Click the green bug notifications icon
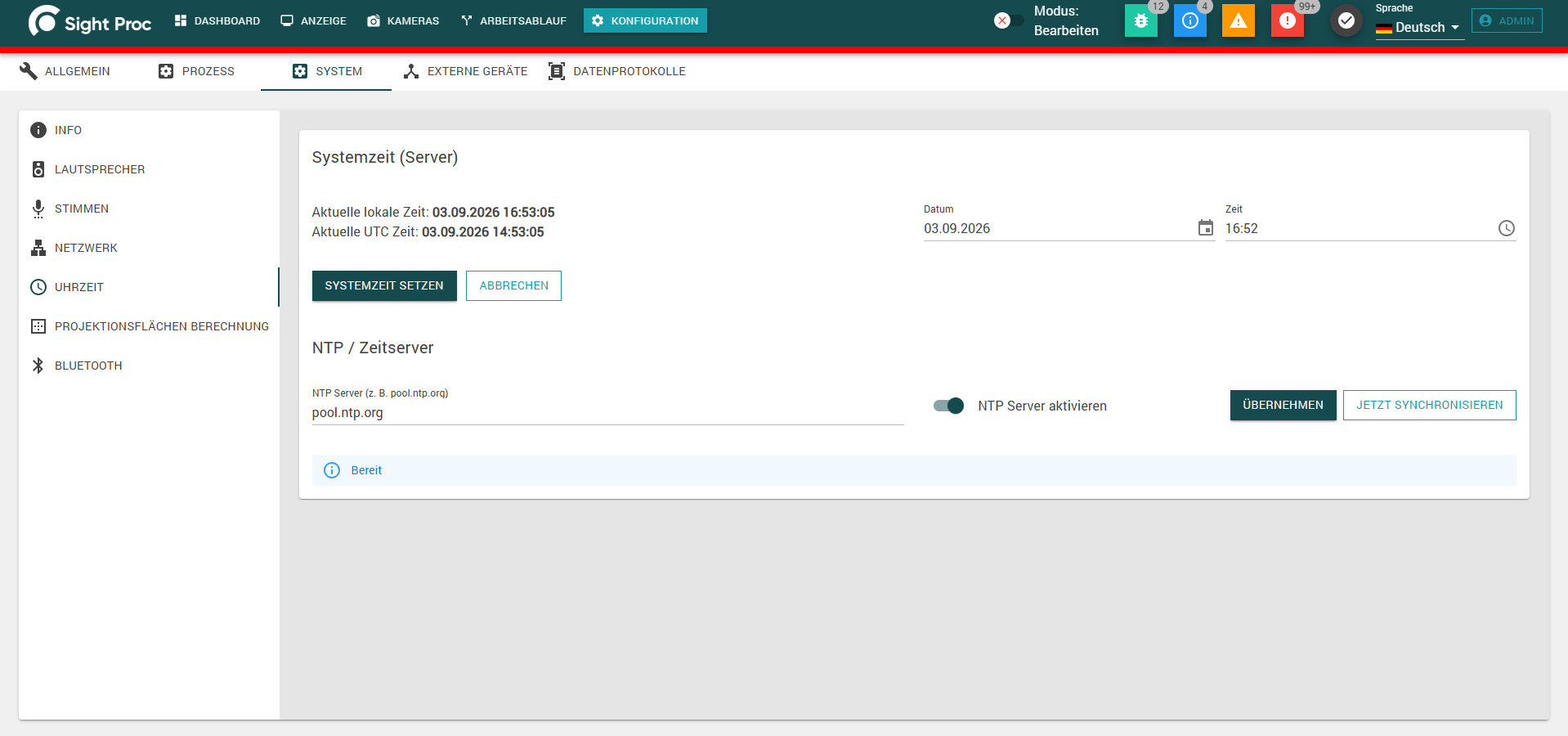This screenshot has height=736, width=1568. 1140,20
